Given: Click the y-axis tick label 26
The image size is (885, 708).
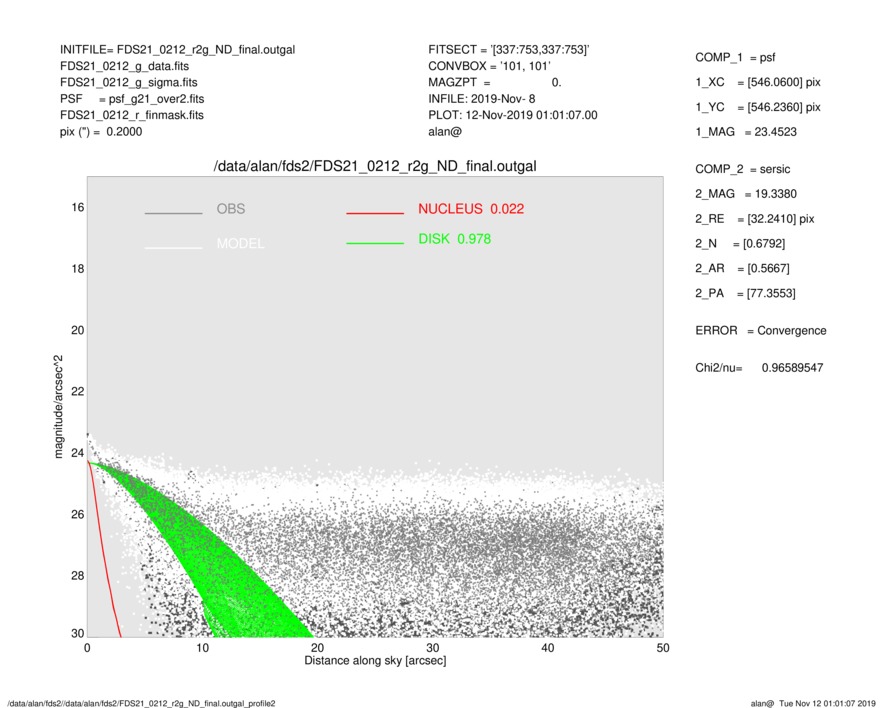Looking at the screenshot, I should pyautogui.click(x=77, y=514).
